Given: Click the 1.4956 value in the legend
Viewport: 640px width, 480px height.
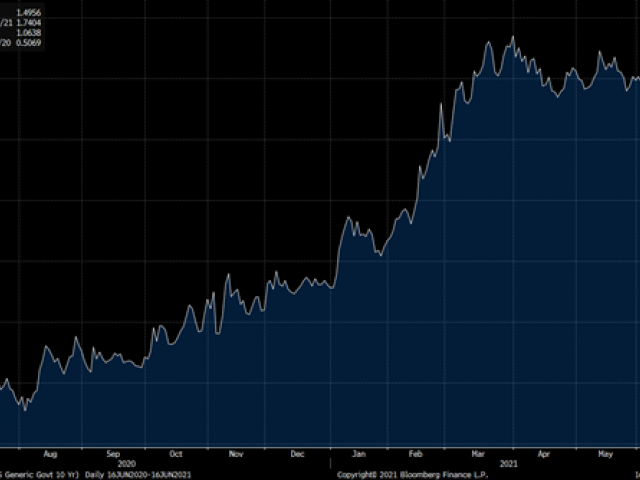Looking at the screenshot, I should (29, 11).
